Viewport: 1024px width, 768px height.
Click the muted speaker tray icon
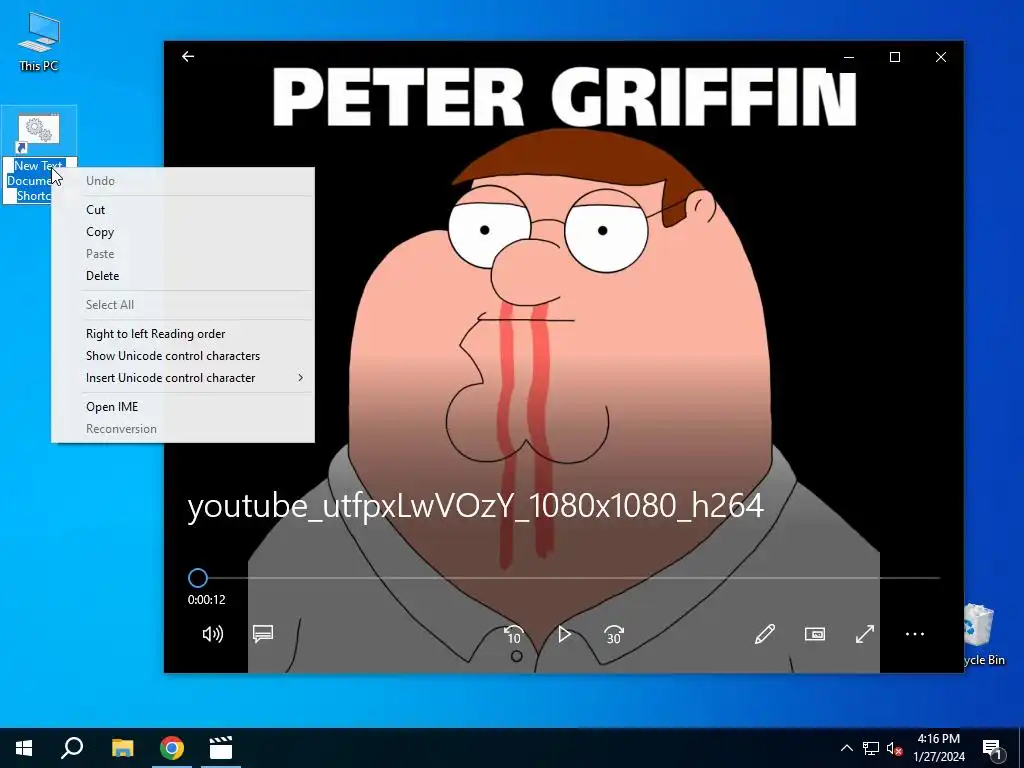tap(894, 748)
